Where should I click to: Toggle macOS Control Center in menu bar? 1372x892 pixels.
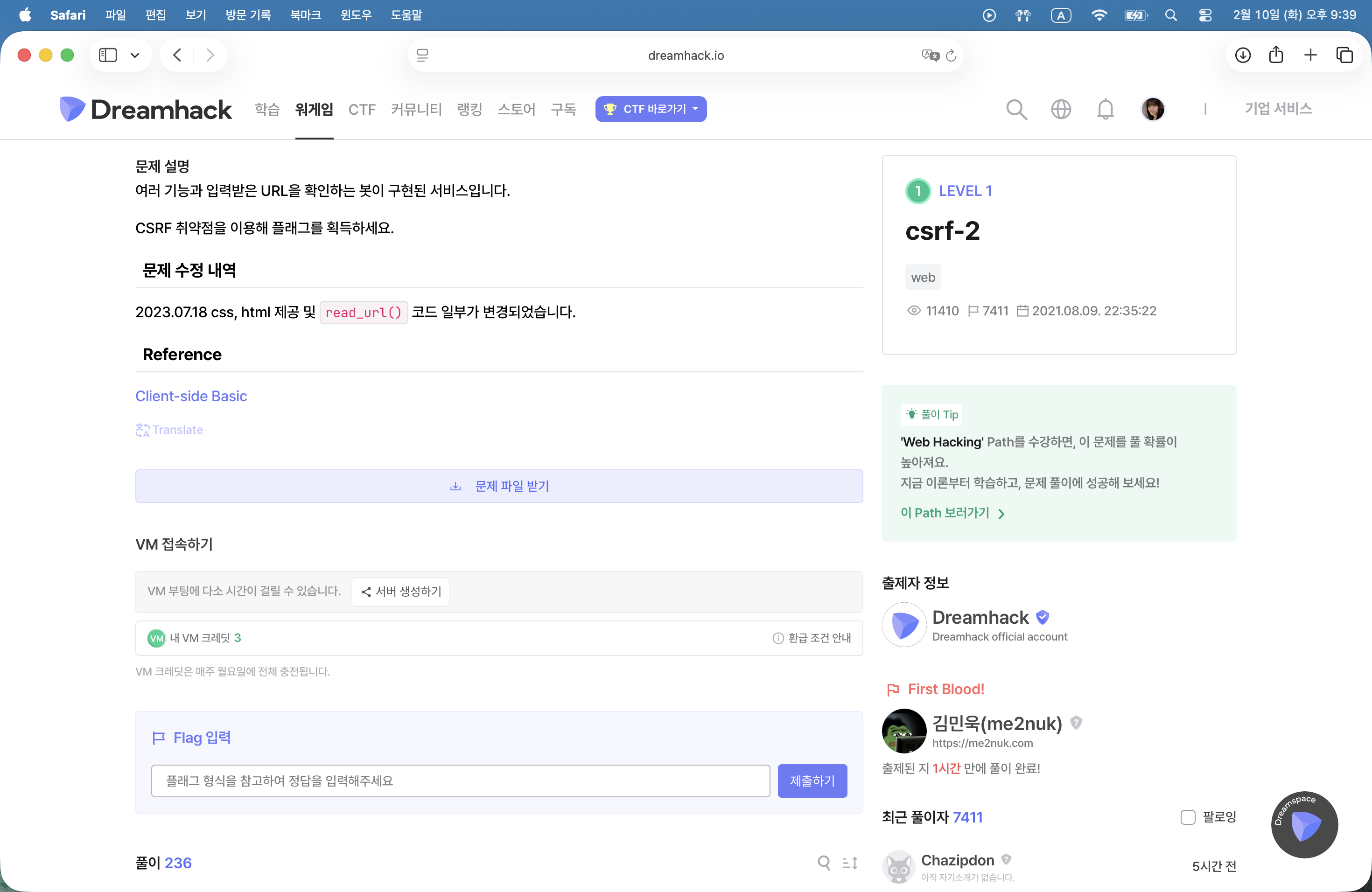1205,15
